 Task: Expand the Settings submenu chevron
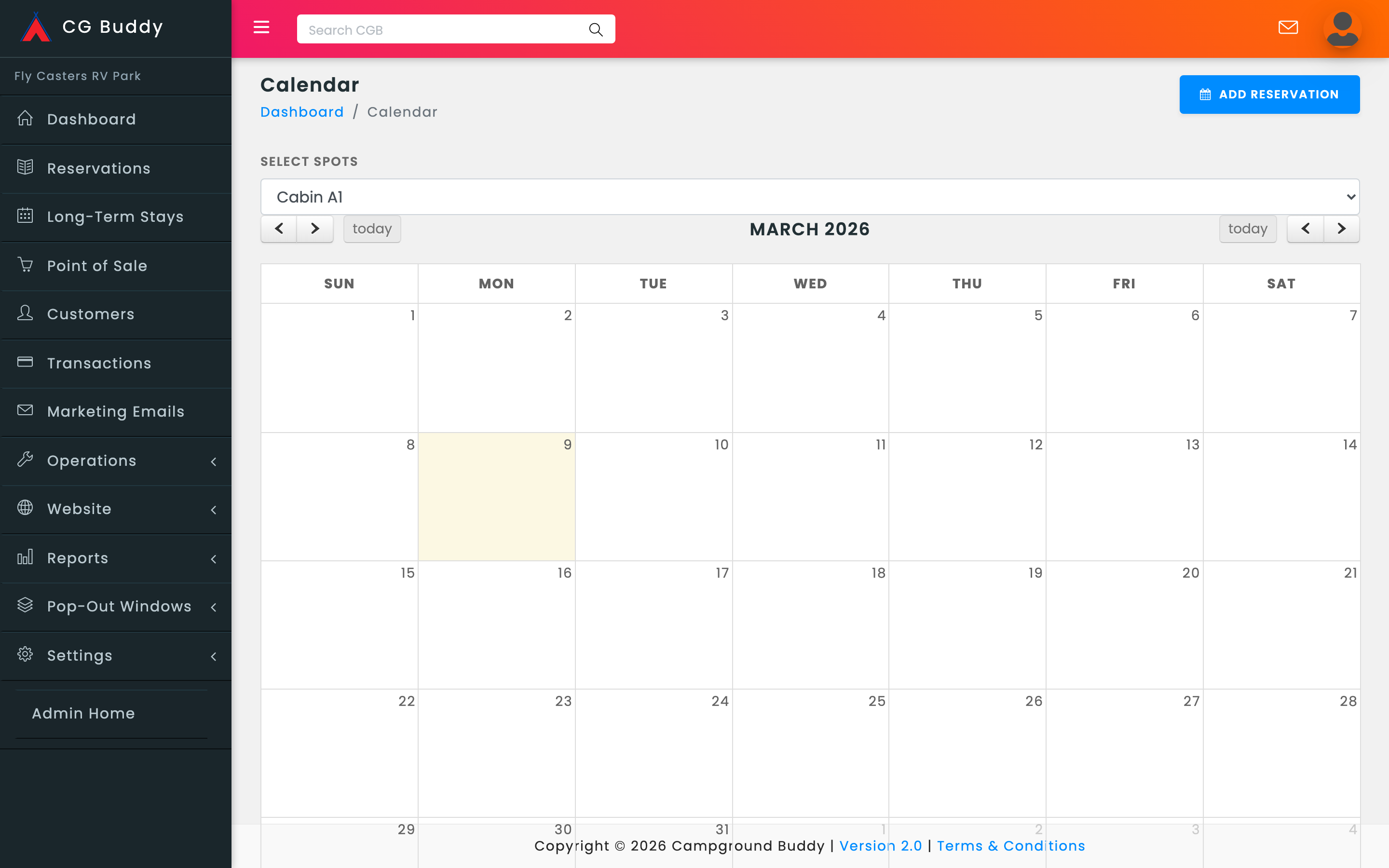tap(214, 656)
